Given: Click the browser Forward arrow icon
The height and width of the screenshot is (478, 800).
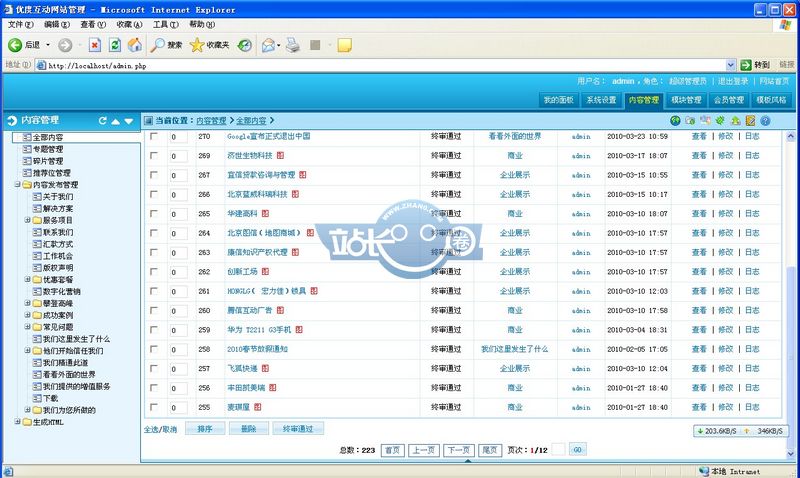Looking at the screenshot, I should point(65,45).
